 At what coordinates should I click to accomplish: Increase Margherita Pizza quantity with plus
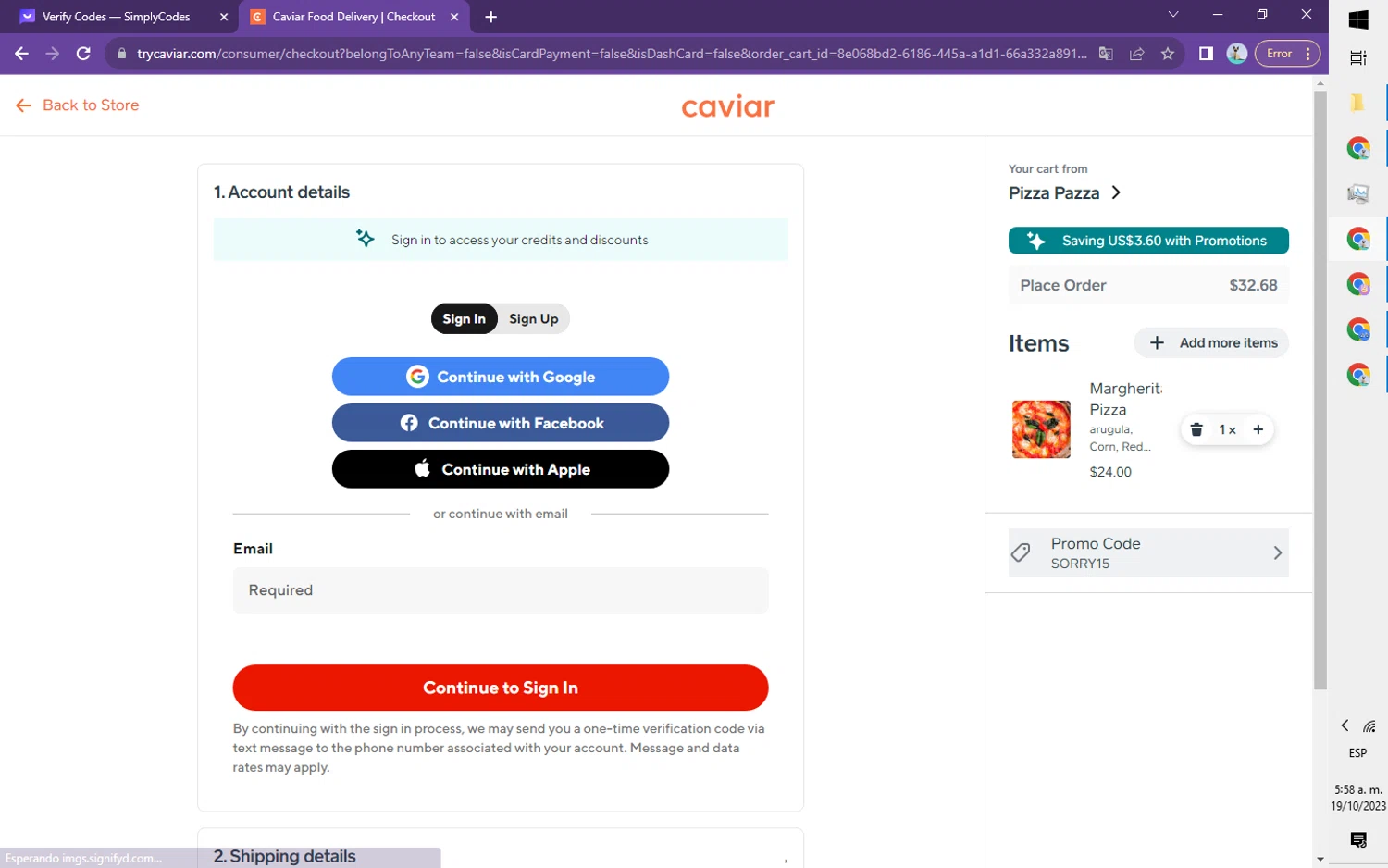pyautogui.click(x=1258, y=429)
